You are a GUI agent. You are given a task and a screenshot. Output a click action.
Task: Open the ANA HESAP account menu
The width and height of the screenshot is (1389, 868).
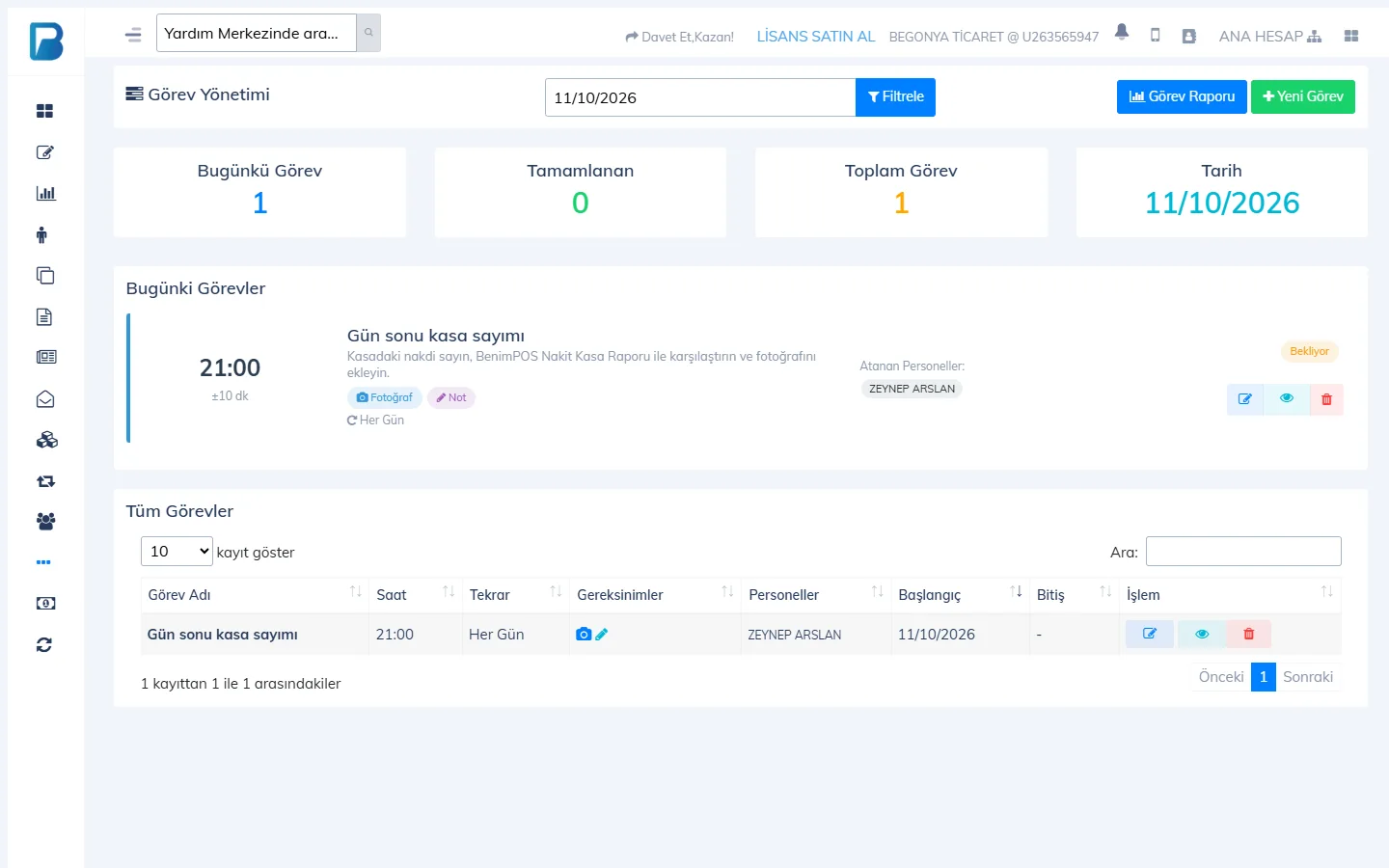pos(1269,36)
